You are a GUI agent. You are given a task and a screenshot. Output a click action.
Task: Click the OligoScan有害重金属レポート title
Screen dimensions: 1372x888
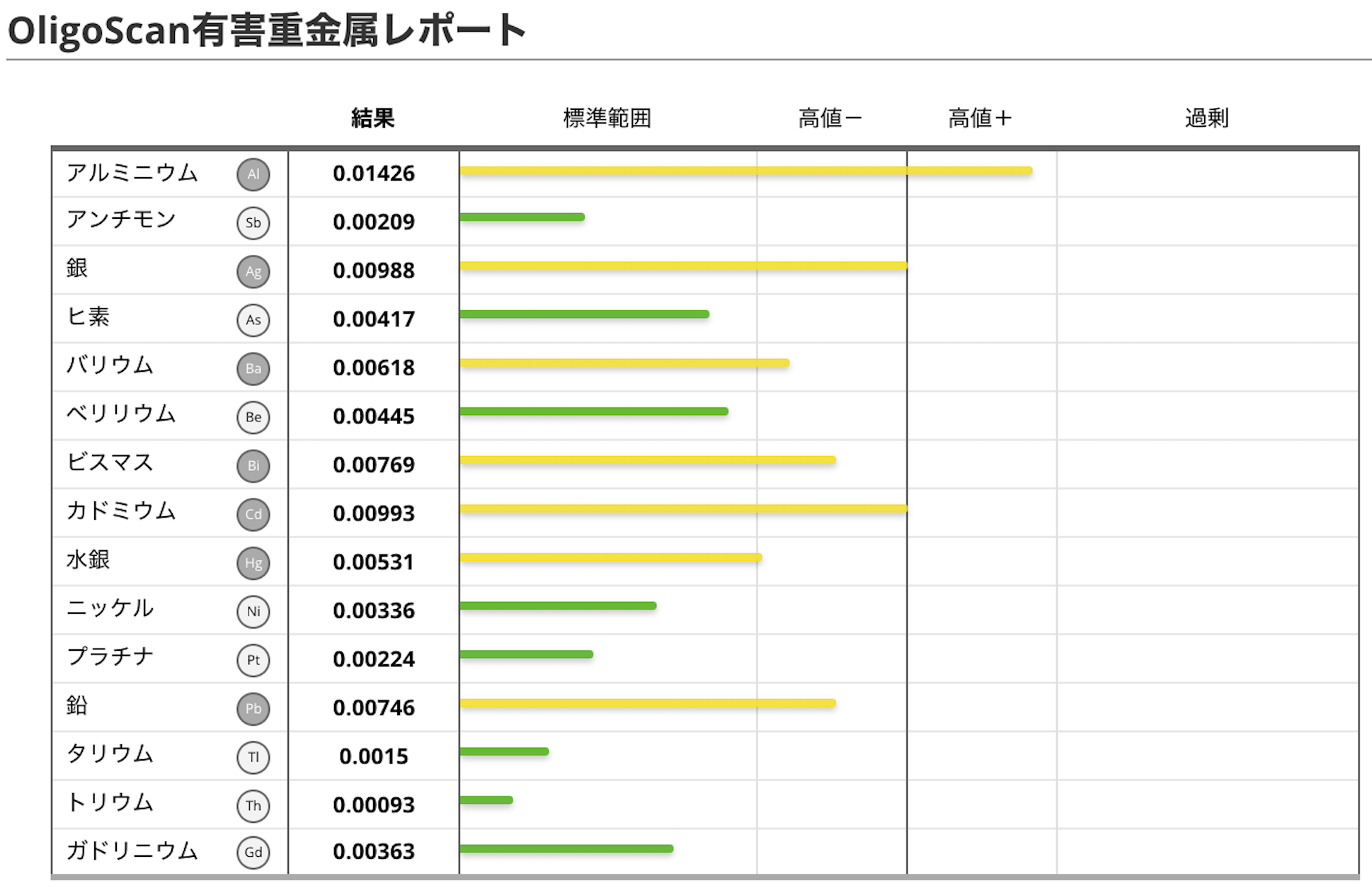265,31
